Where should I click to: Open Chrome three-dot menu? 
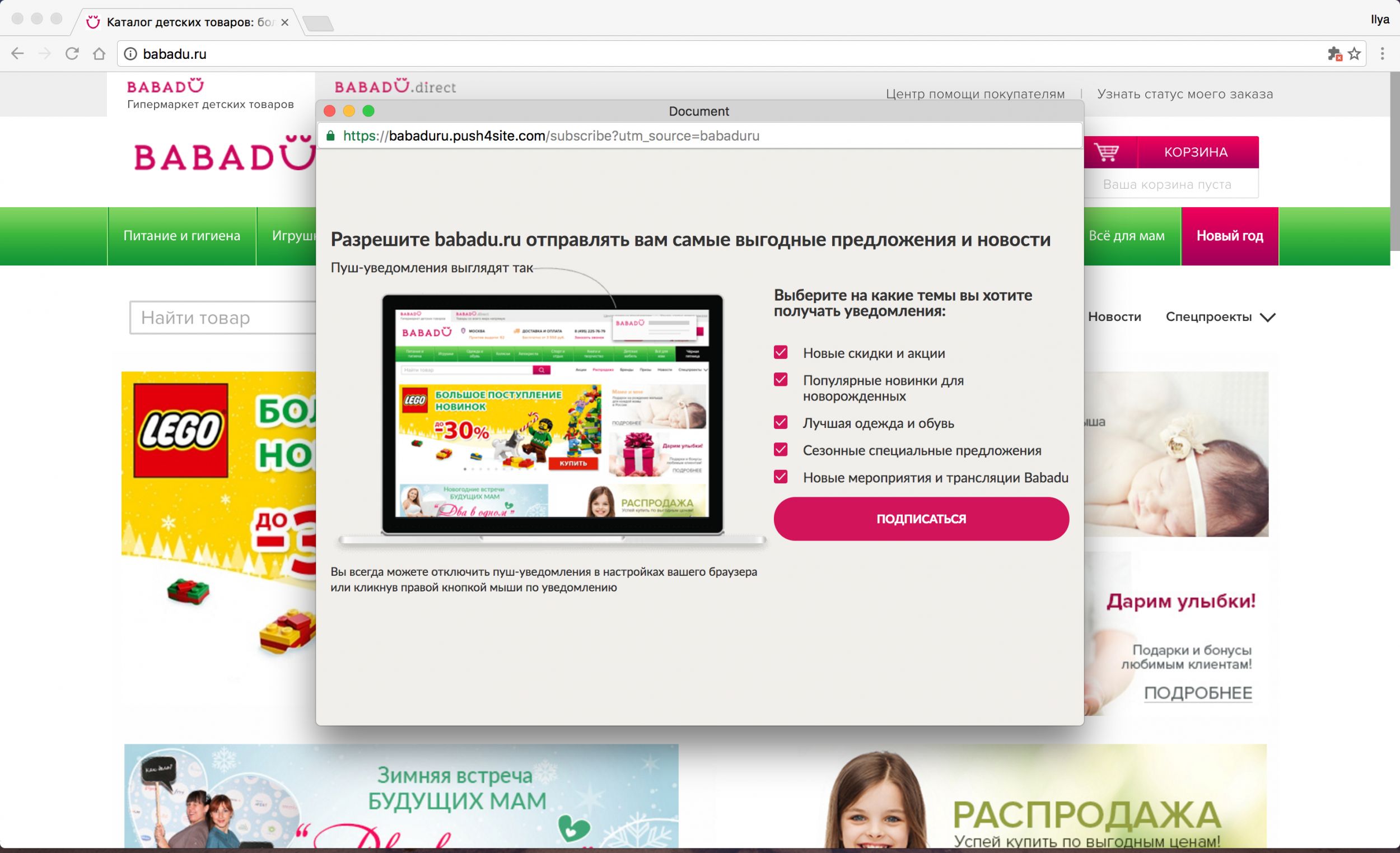(x=1383, y=53)
